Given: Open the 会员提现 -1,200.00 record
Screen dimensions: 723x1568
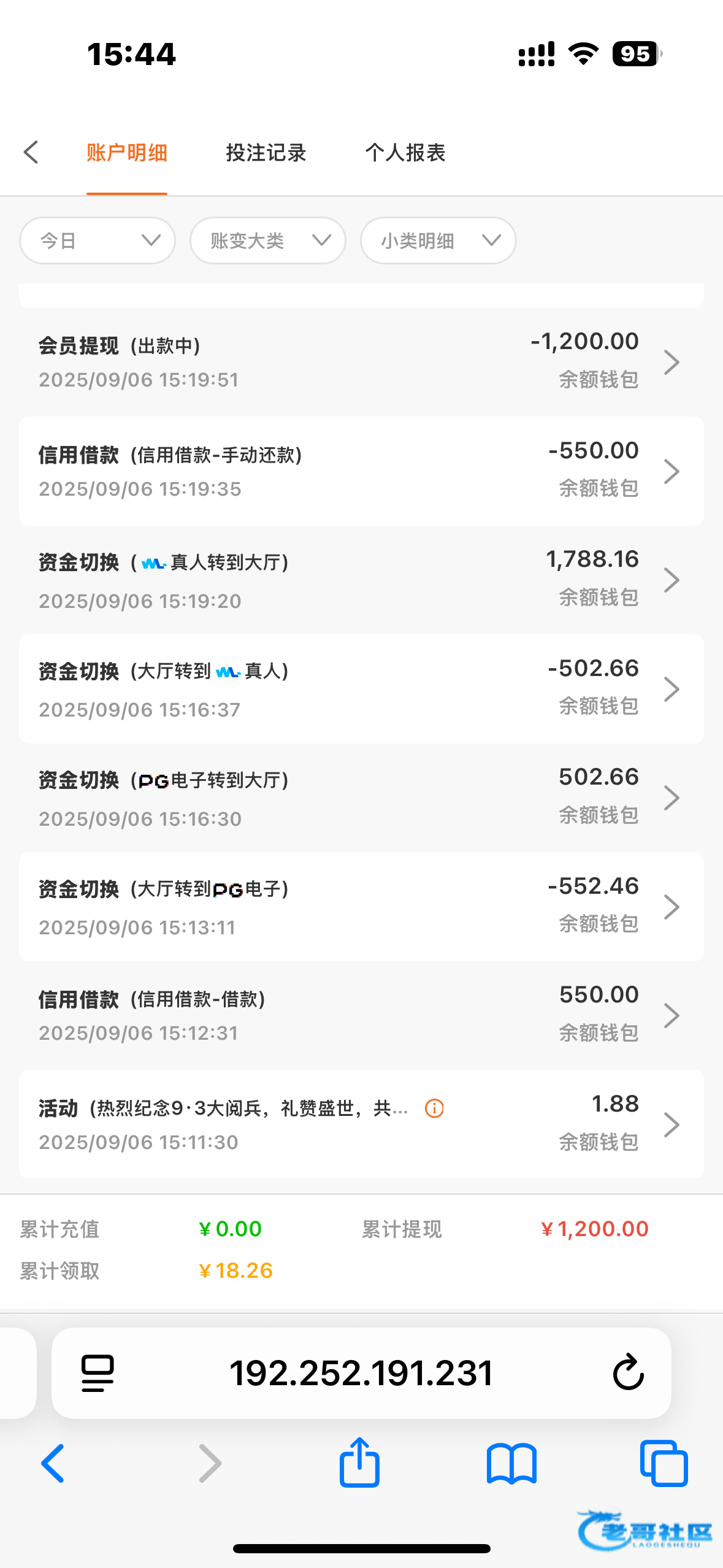Looking at the screenshot, I should 361,362.
